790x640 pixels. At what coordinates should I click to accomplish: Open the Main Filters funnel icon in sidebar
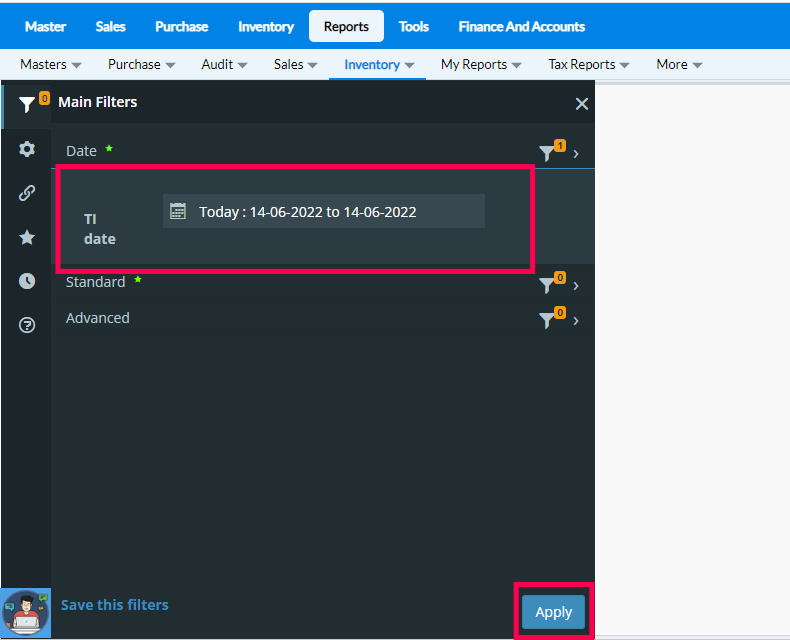27,104
